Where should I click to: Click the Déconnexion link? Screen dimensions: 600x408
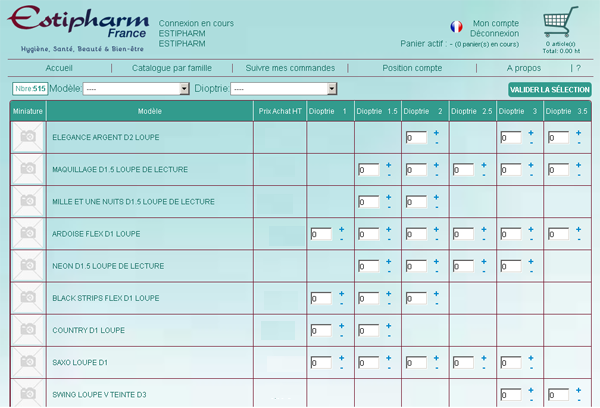coord(494,33)
